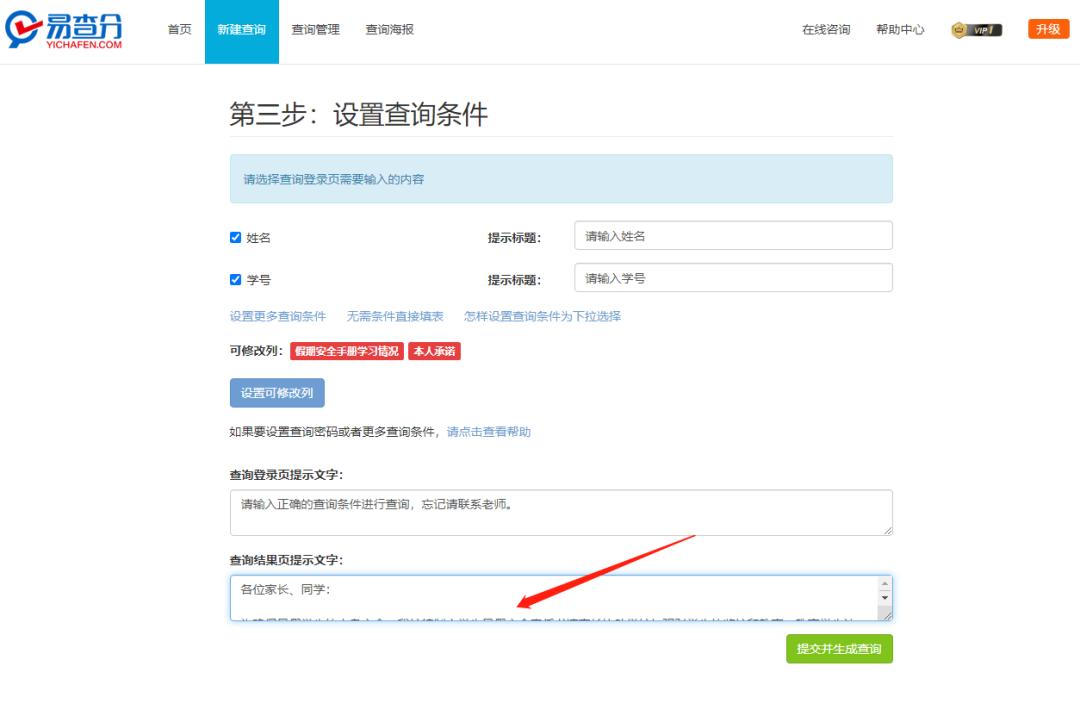
Task: Click the 请输入姓名 input field
Action: [734, 235]
